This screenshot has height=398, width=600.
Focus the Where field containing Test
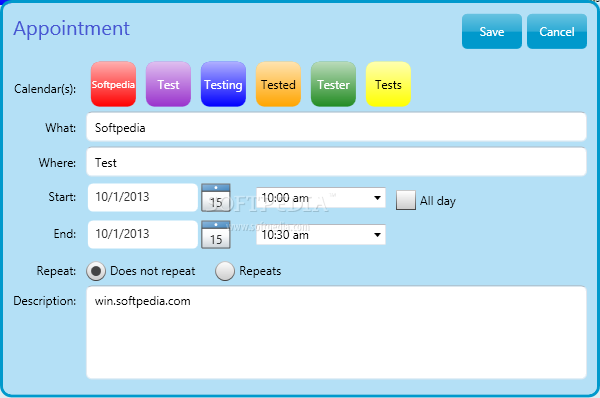point(336,162)
